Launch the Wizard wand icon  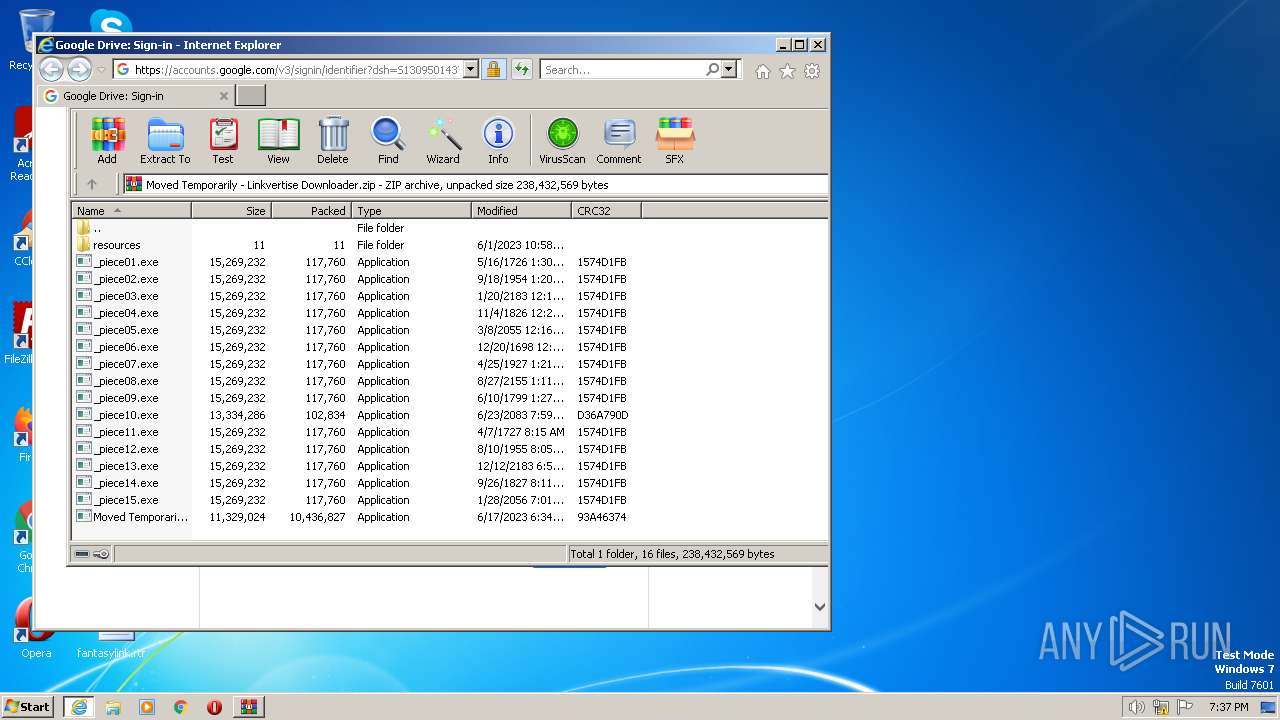(443, 140)
